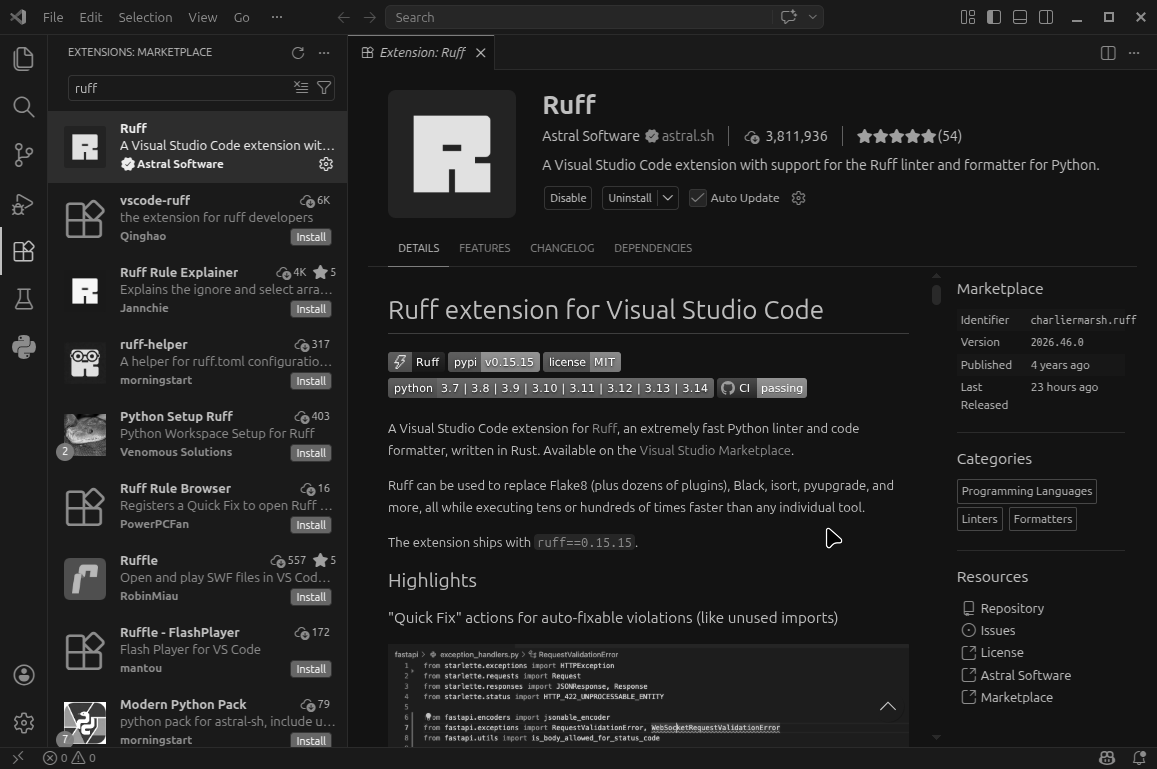This screenshot has width=1157, height=769.
Task: Install the ruff-helper extension
Action: (x=311, y=381)
